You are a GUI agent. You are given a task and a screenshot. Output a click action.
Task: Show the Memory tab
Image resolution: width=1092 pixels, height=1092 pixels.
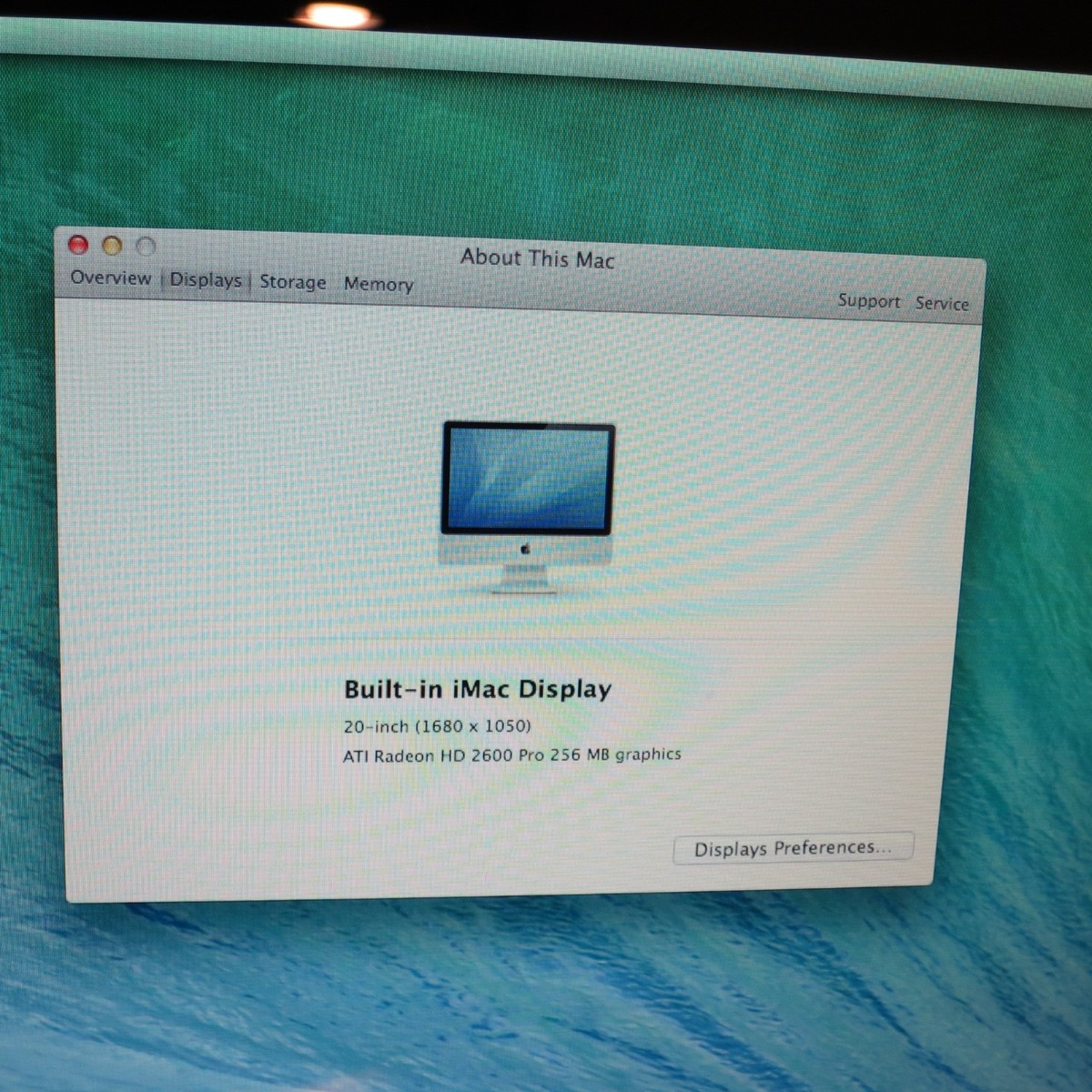pyautogui.click(x=378, y=284)
